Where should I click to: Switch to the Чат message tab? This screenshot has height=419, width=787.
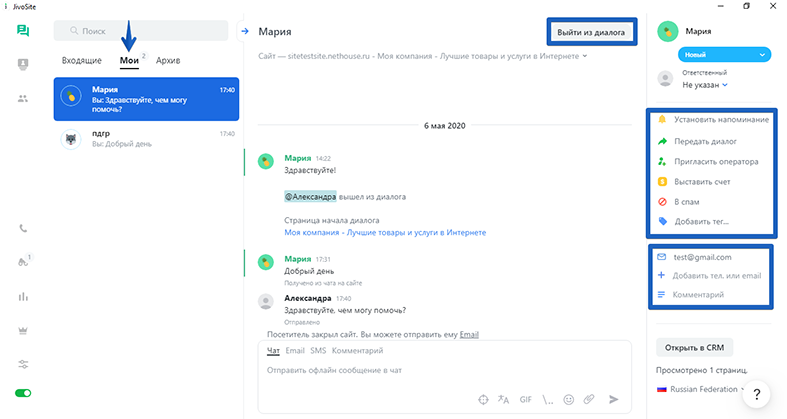[273, 350]
